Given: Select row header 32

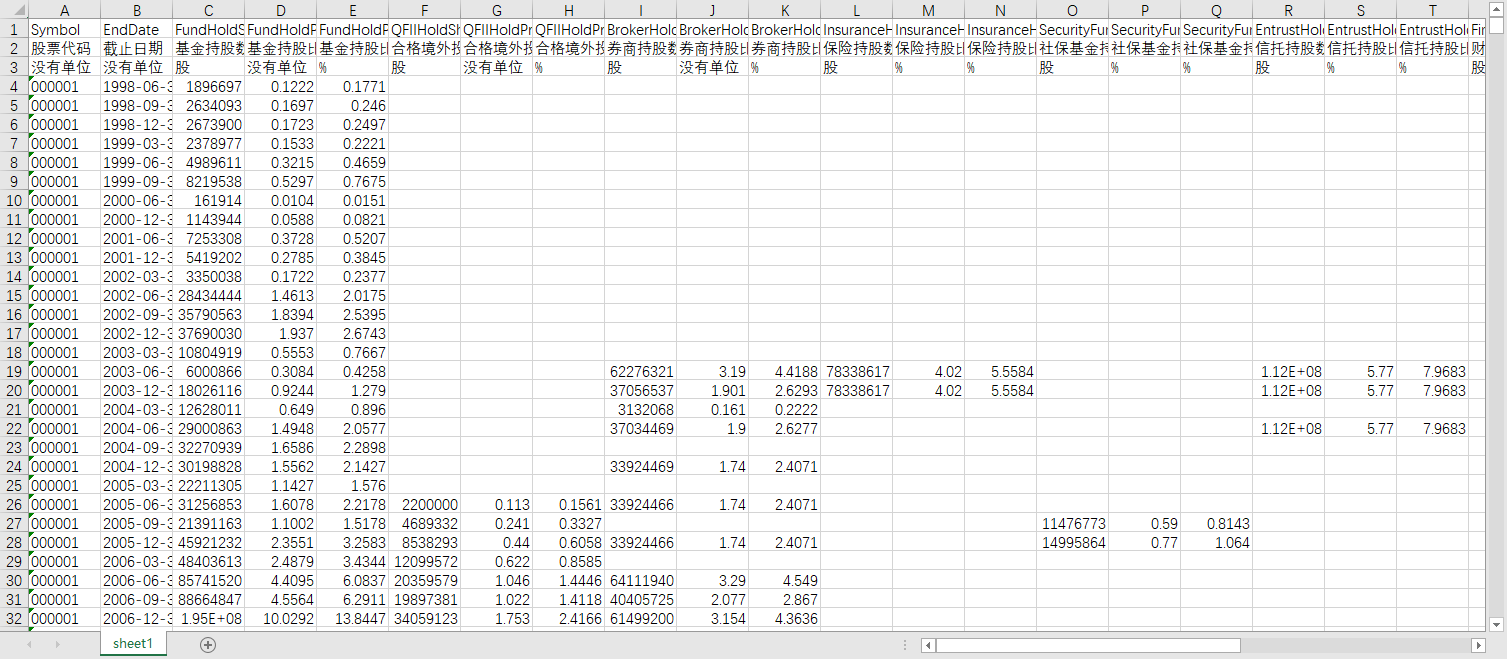Looking at the screenshot, I should coord(14,618).
